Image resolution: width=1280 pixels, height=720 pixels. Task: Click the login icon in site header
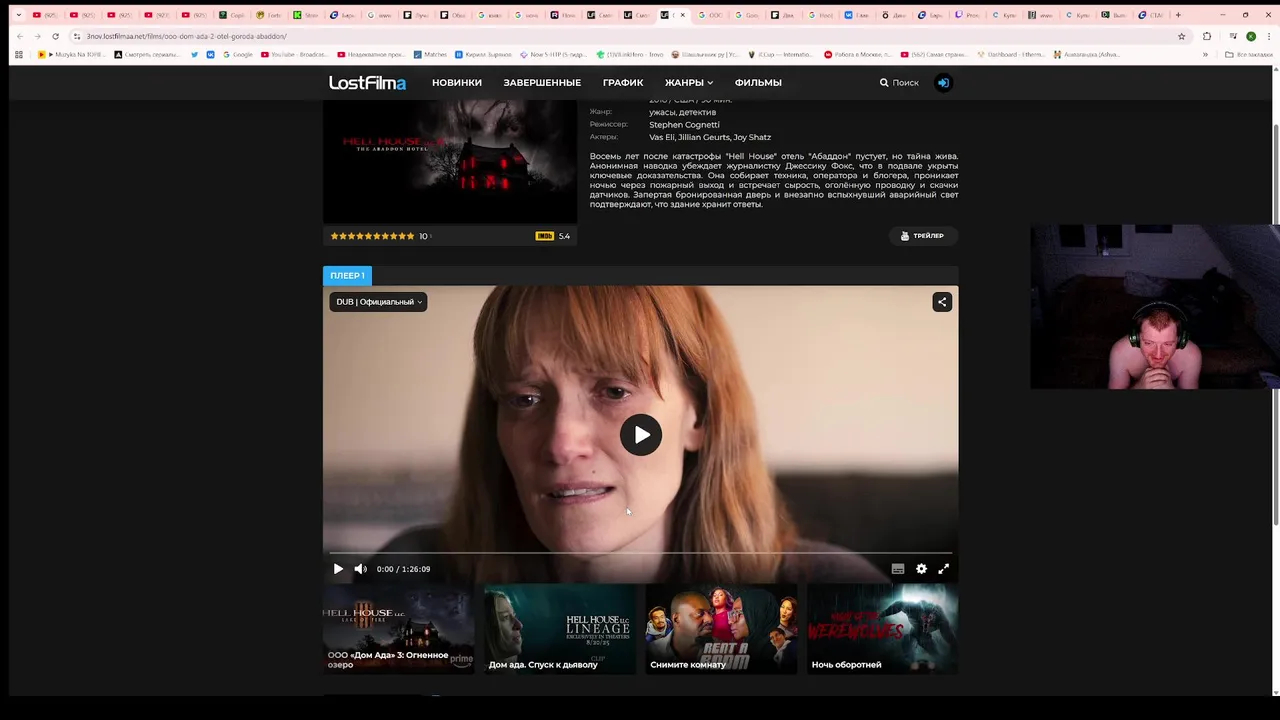click(x=943, y=83)
